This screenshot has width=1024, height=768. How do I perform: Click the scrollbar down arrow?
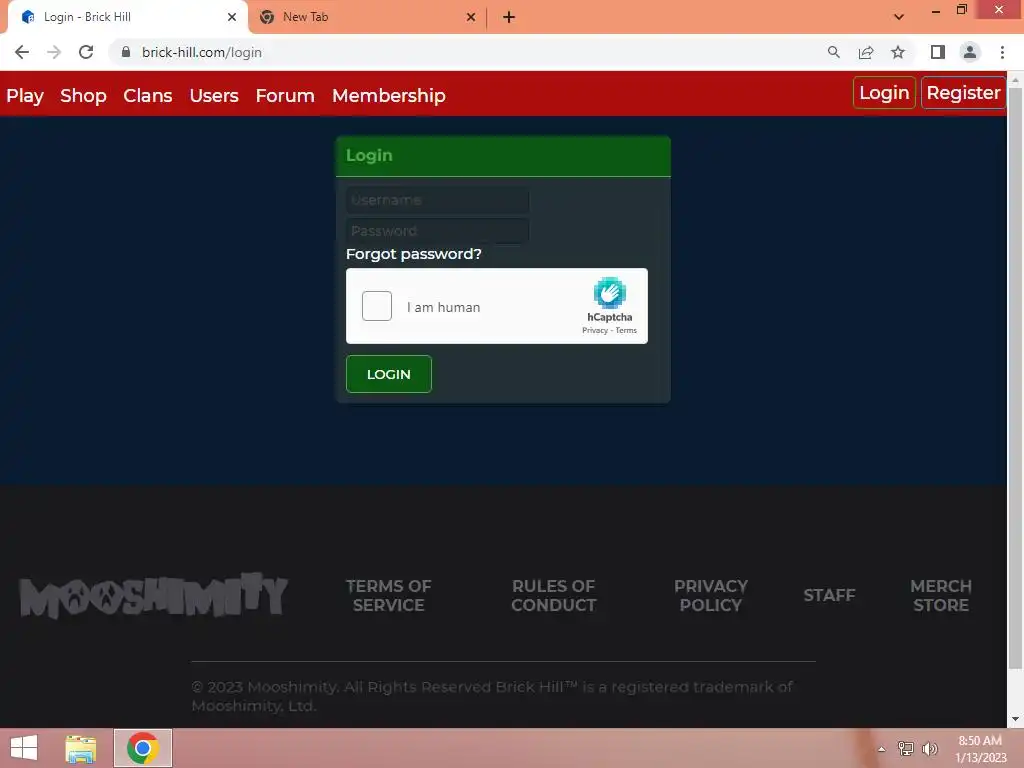pos(1015,719)
